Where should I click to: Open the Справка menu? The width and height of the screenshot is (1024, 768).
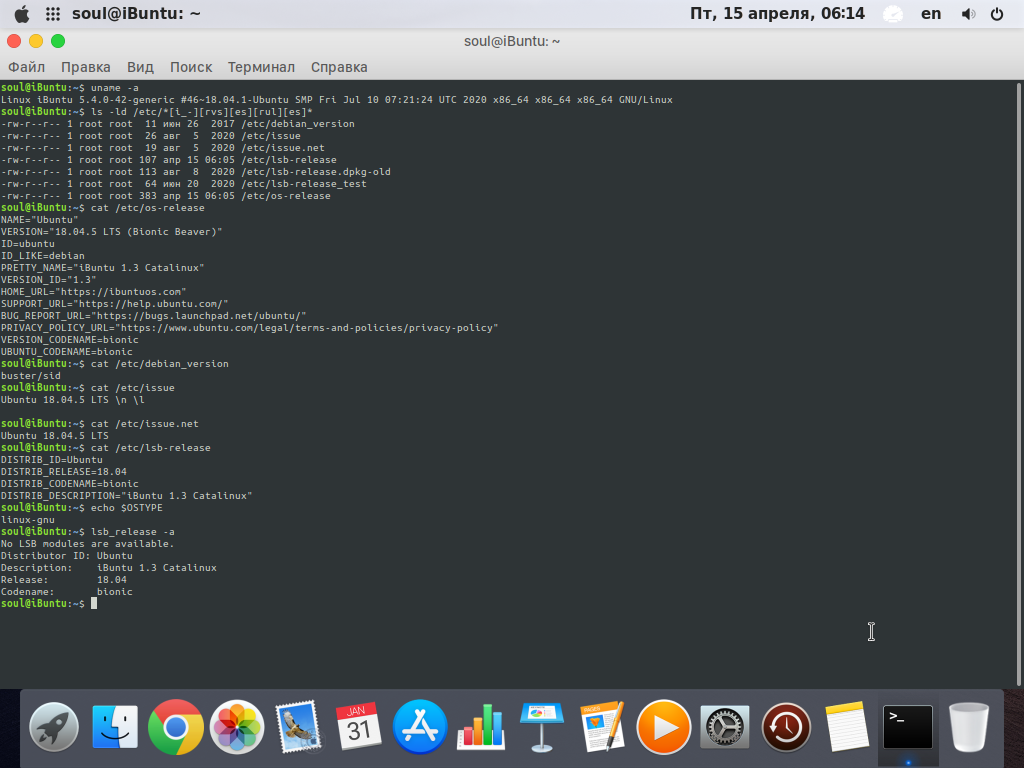coord(339,67)
